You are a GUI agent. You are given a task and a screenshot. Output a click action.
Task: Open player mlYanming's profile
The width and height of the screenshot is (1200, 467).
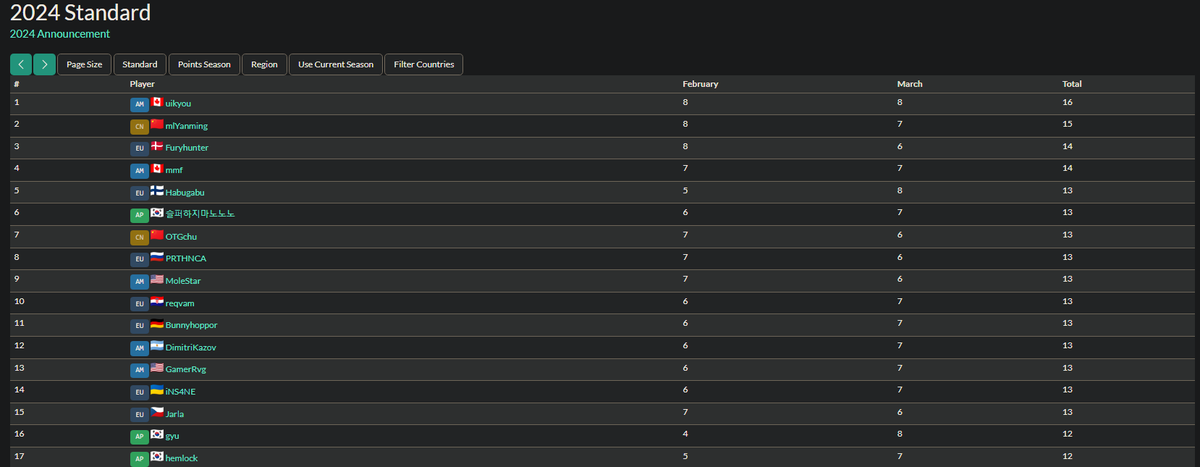[x=186, y=126]
